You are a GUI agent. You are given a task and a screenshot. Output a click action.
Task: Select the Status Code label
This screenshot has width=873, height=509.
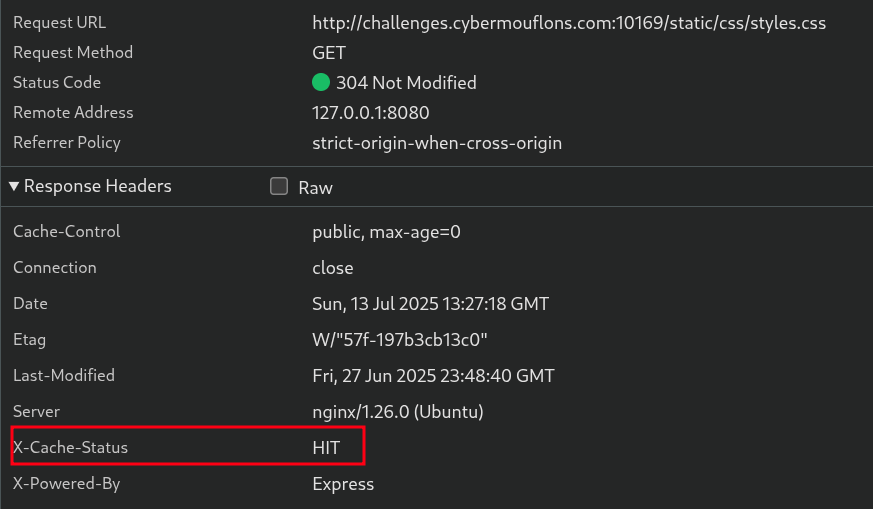point(57,83)
